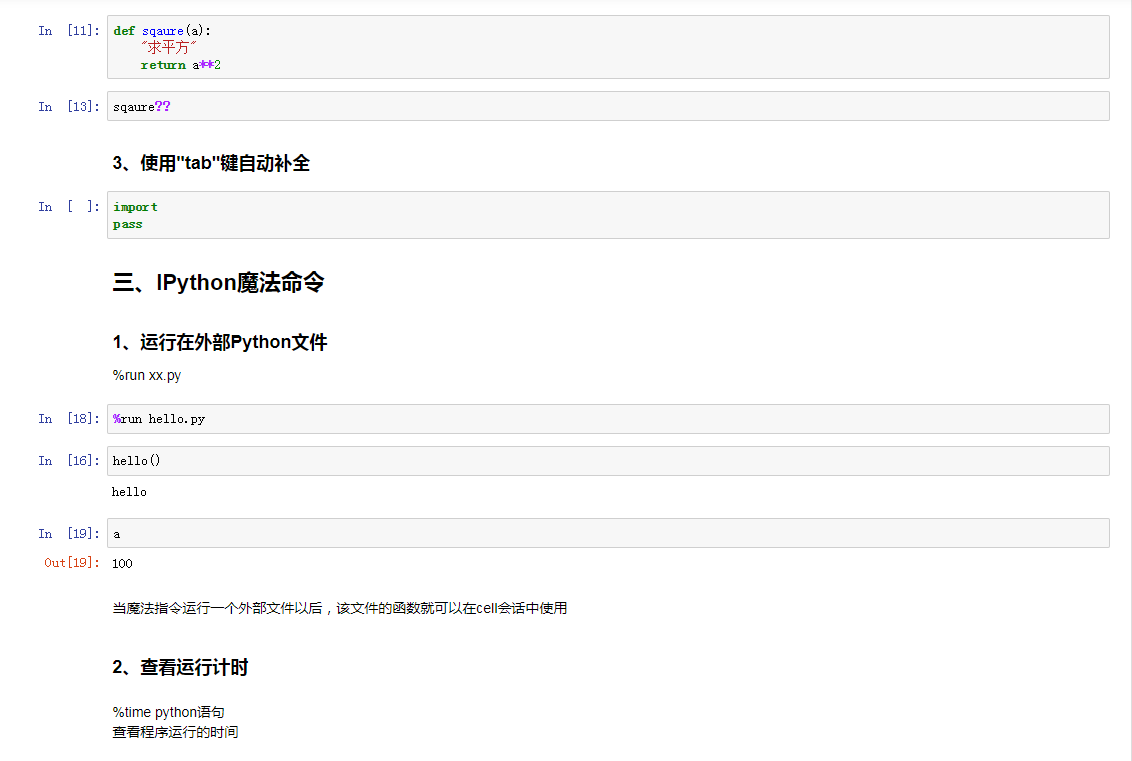
Task: Select the code cell containing 'a'
Action: (x=608, y=533)
